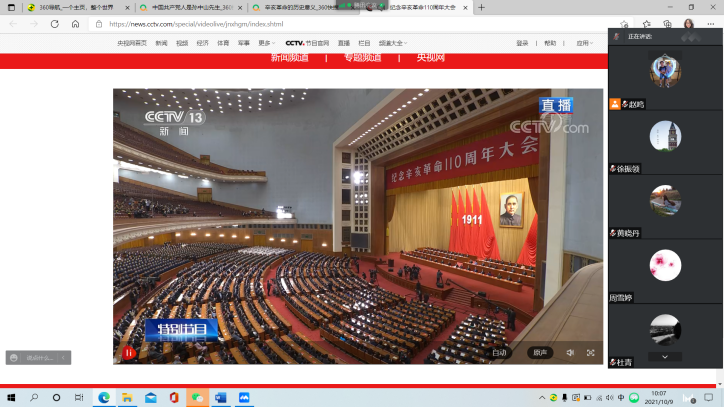Select 赵鸣's participant video thumbnail
Viewport: 724px width, 407px height.
click(x=665, y=70)
